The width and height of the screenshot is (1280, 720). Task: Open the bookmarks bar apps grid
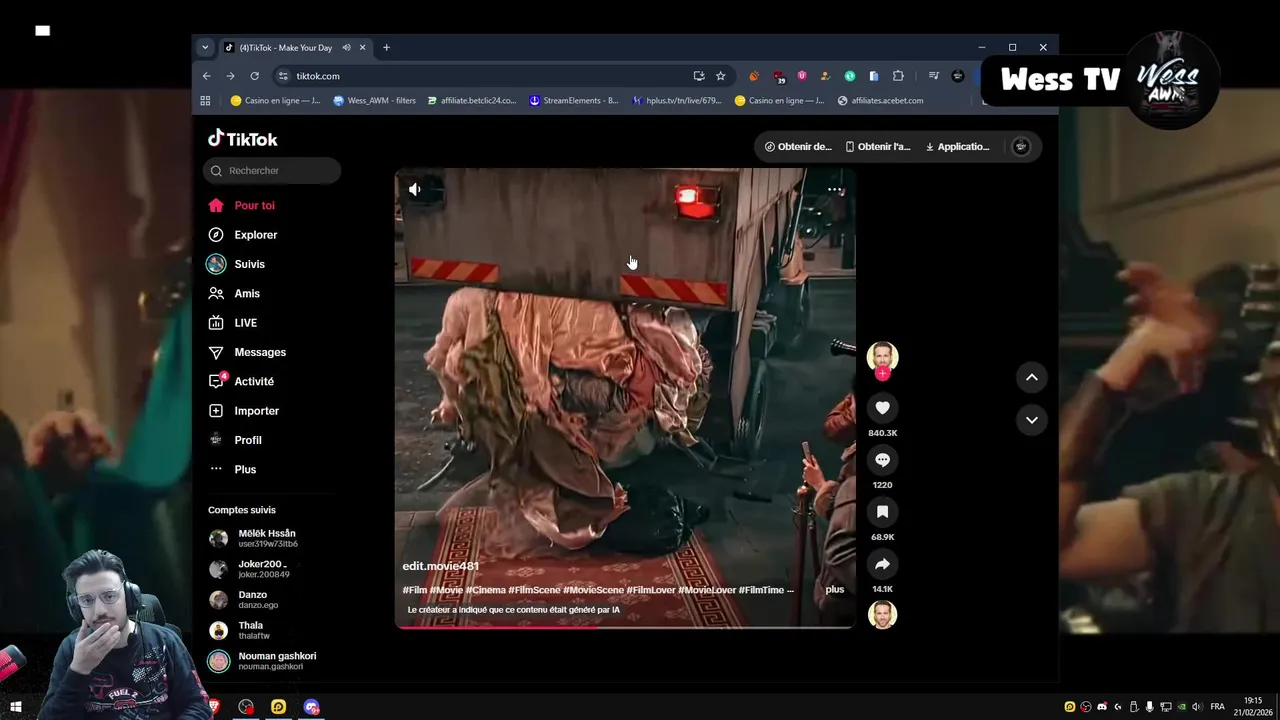click(205, 101)
